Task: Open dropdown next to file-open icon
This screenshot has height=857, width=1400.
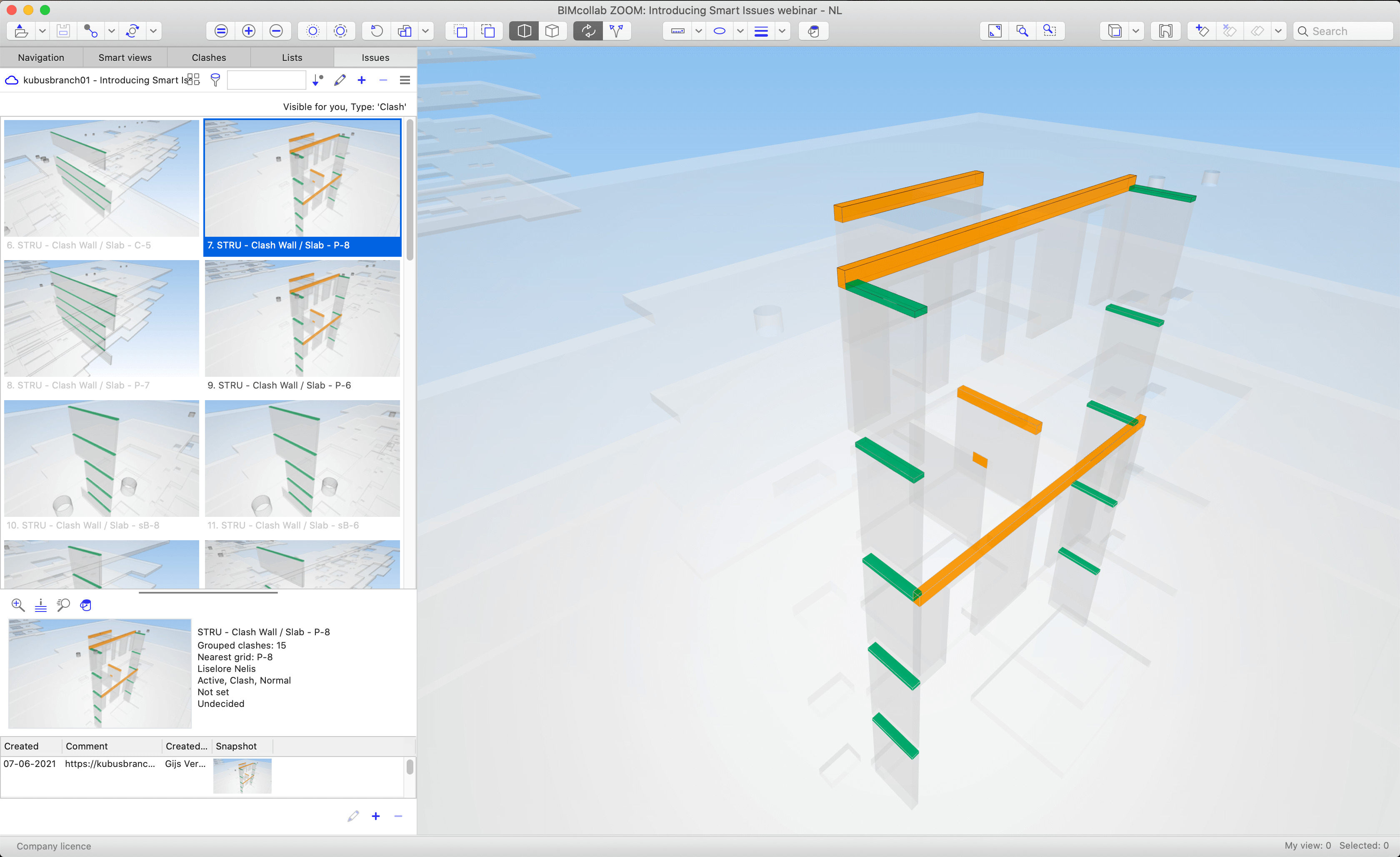Action: pos(42,31)
